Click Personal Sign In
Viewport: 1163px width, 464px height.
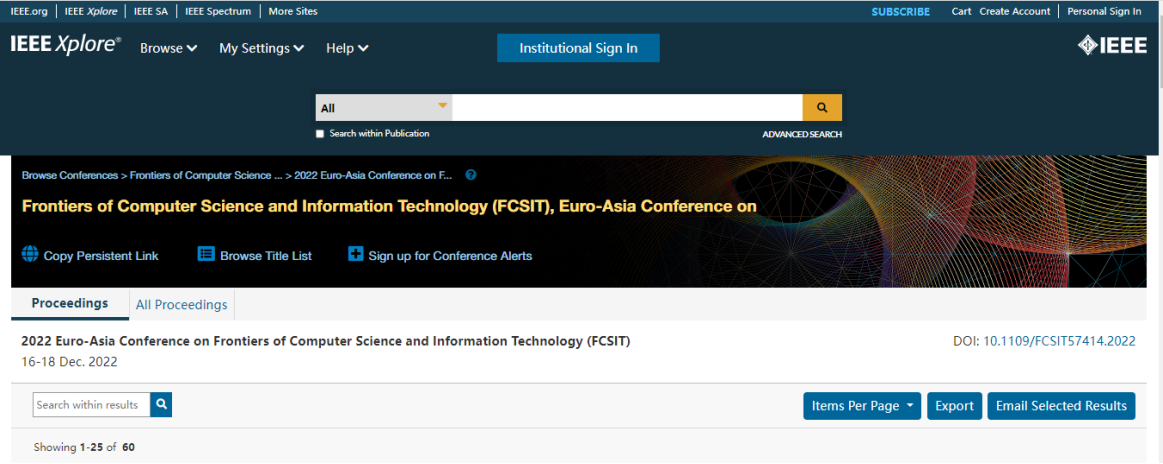[1104, 11]
